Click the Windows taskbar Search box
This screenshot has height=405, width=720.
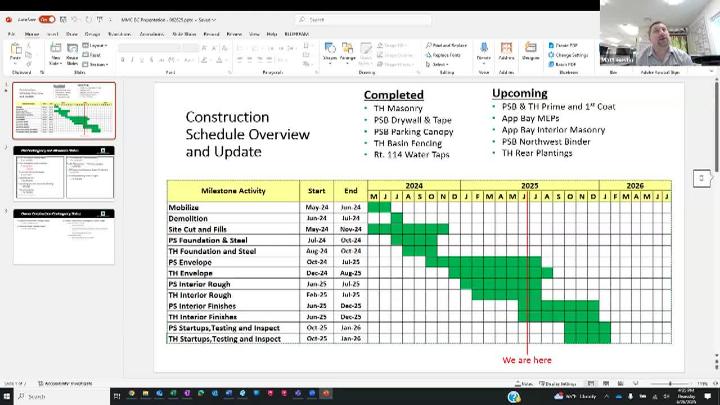point(62,396)
